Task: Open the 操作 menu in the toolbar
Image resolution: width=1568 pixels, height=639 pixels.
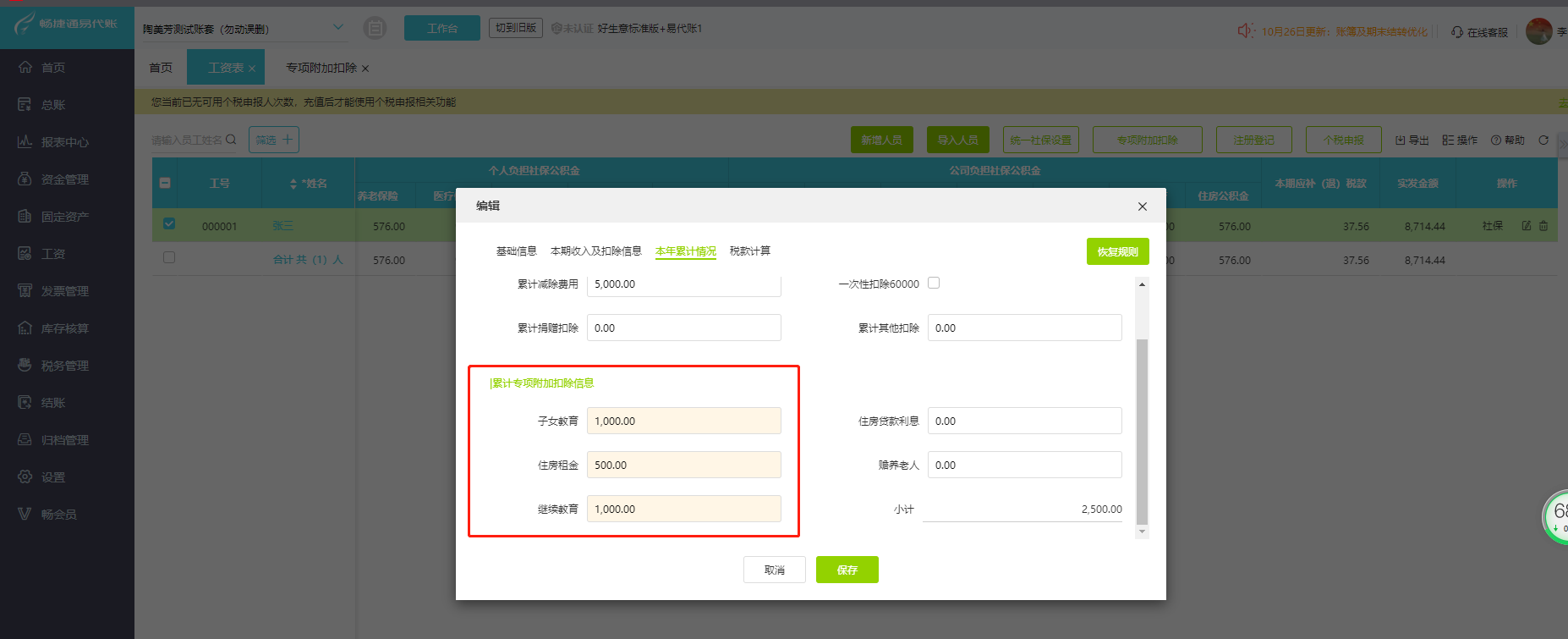Action: point(1460,140)
